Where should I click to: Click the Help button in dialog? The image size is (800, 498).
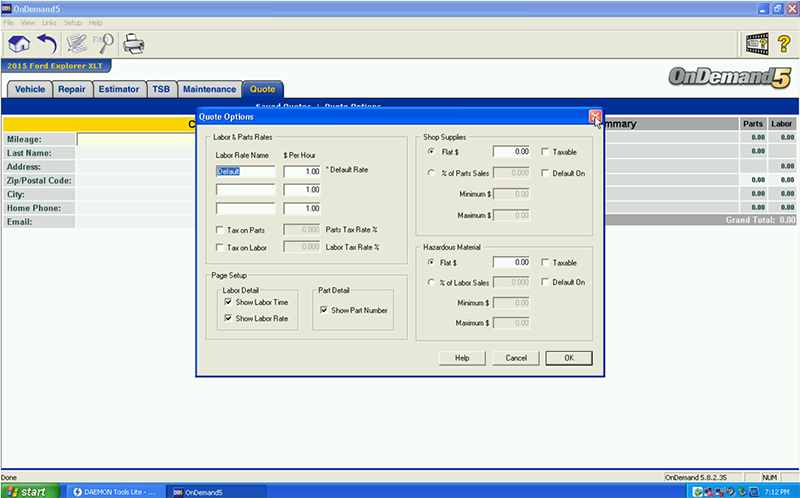[462, 358]
